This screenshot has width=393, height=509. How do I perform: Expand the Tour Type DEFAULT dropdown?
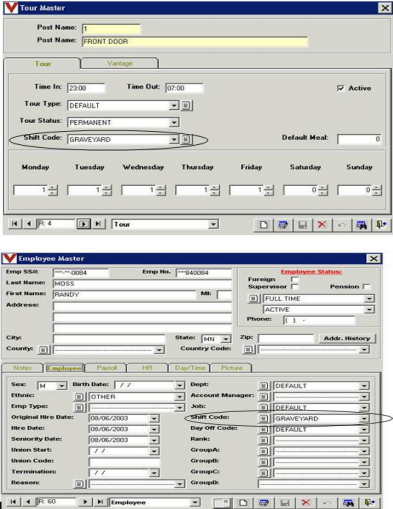pyautogui.click(x=174, y=105)
